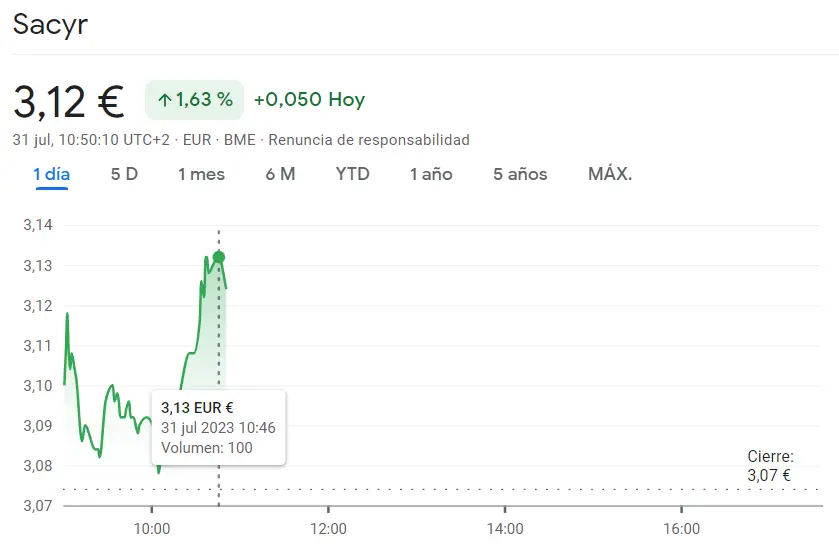Switch to the YTD range tab
The width and height of the screenshot is (839, 555).
click(x=353, y=174)
